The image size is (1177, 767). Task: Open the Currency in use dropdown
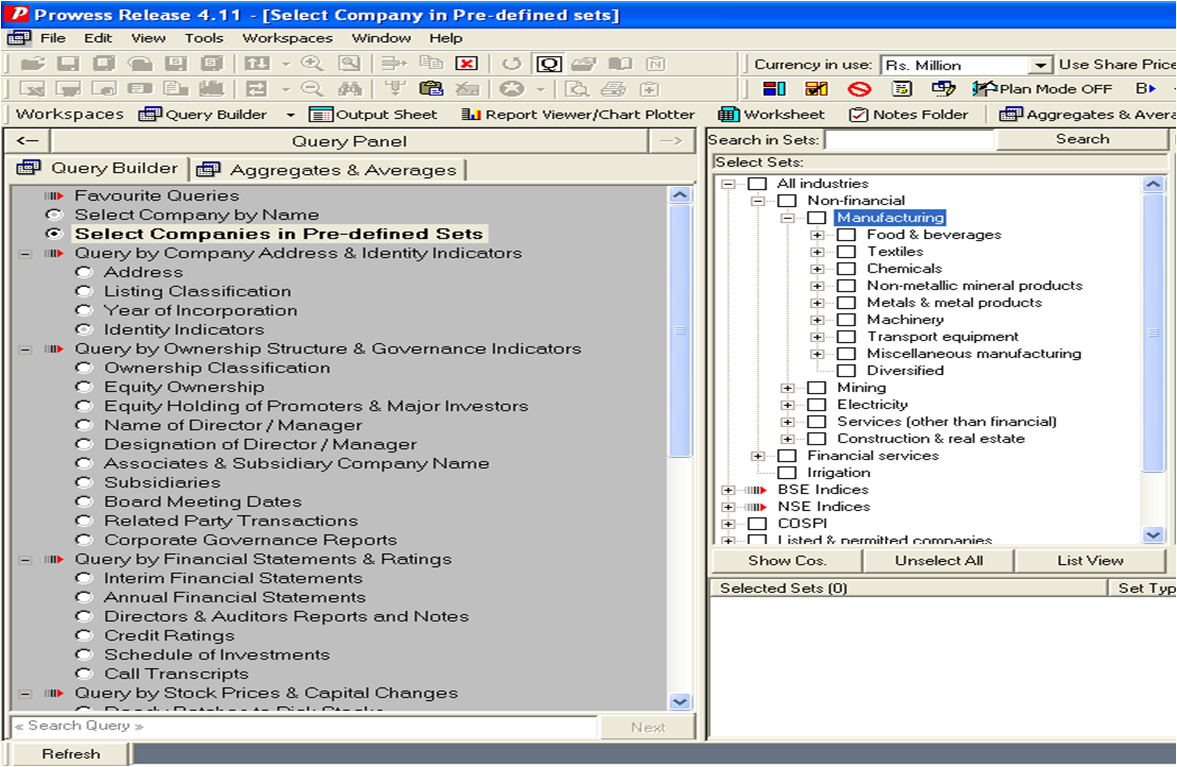[x=1040, y=64]
